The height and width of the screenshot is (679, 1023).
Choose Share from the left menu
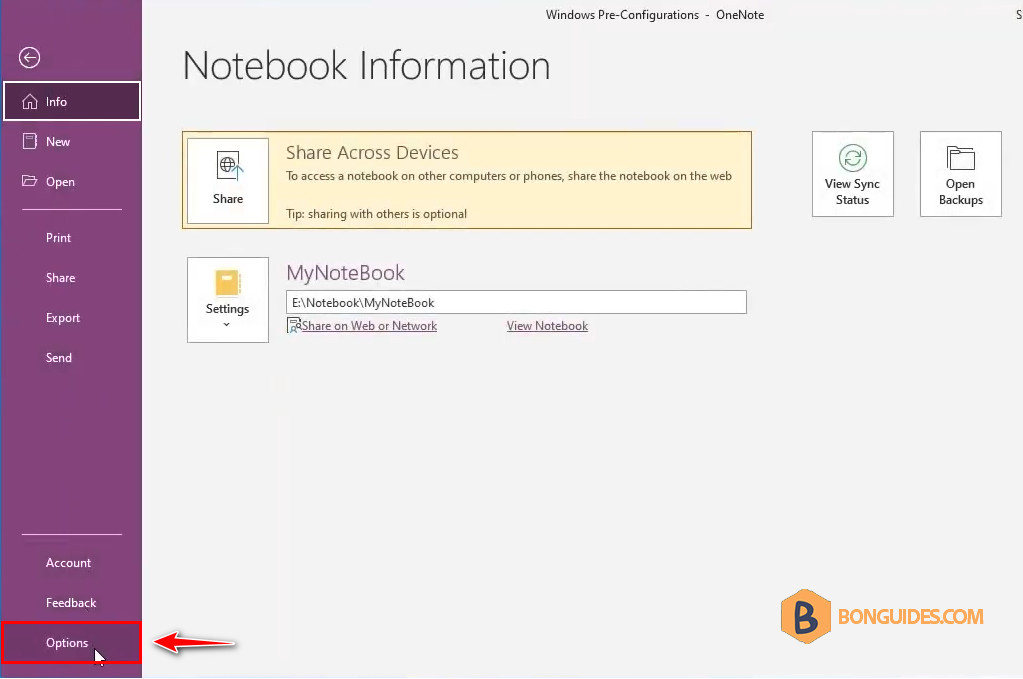coord(71,278)
